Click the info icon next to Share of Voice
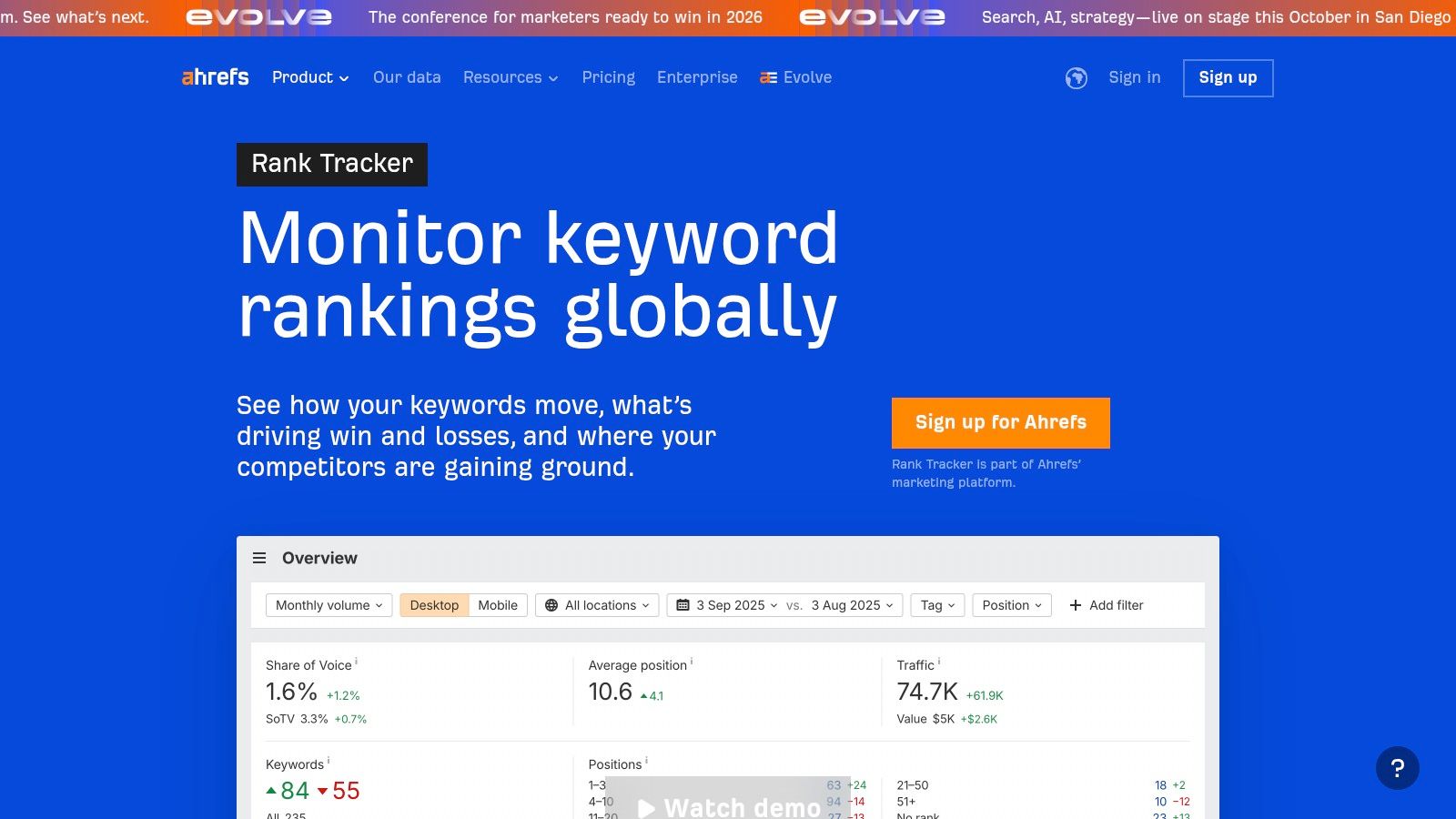This screenshot has width=1456, height=819. pos(356,661)
